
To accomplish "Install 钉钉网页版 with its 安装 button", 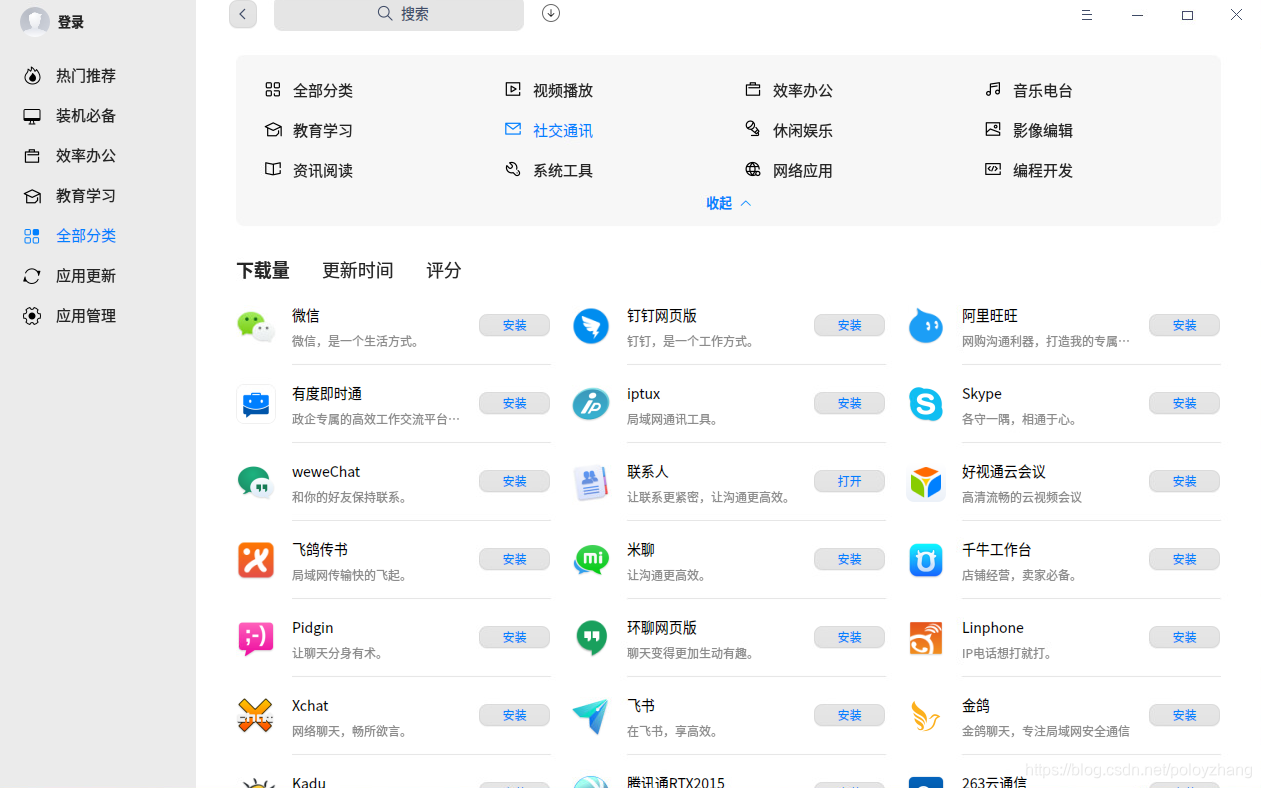I will pyautogui.click(x=850, y=325).
